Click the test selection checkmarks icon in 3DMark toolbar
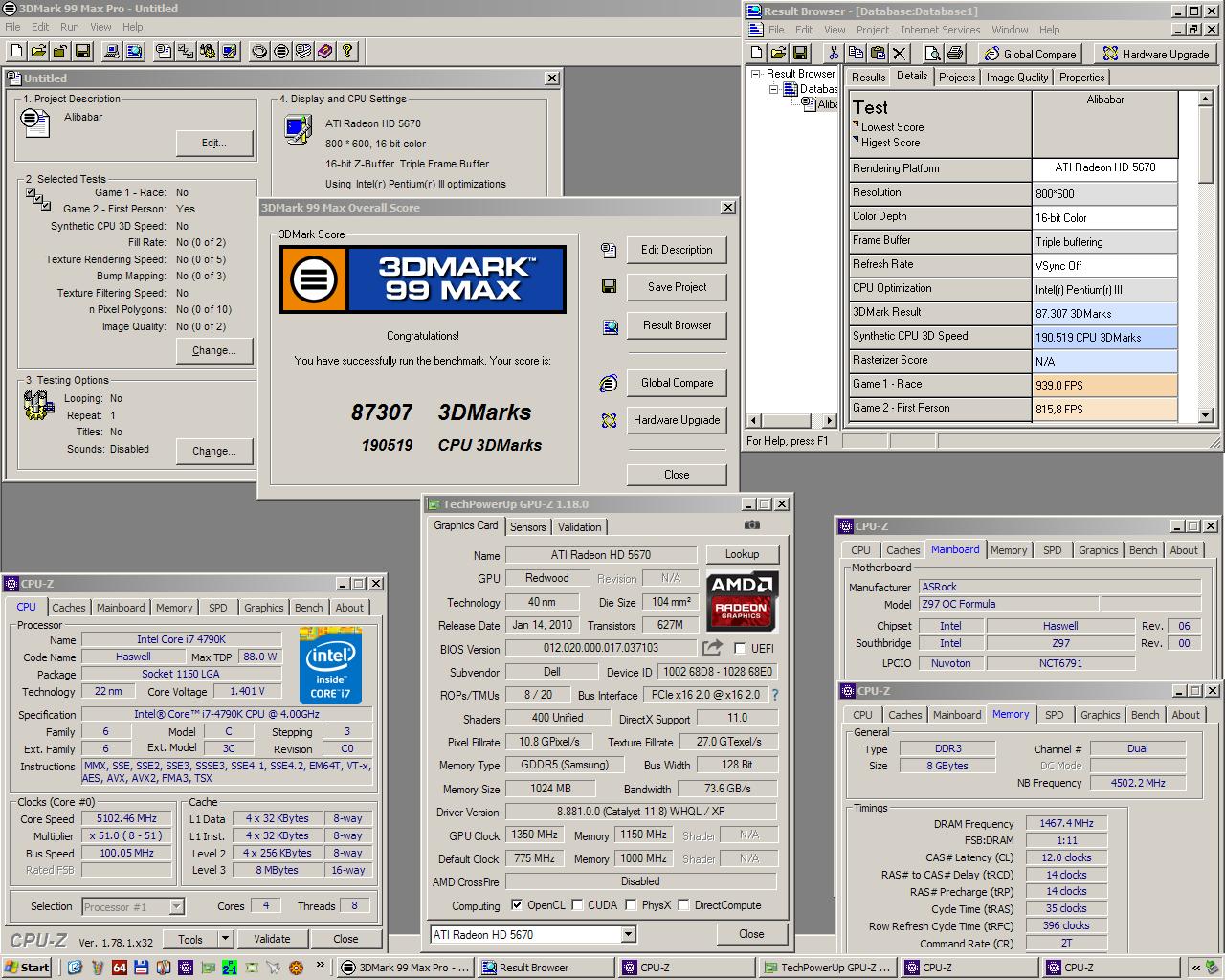 [186, 52]
